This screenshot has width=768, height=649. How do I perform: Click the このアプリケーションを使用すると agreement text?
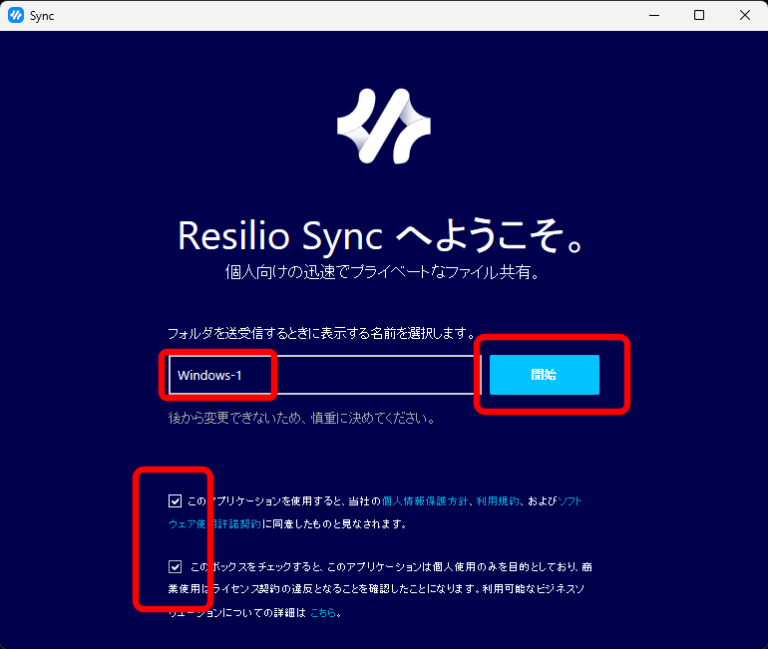click(x=280, y=501)
